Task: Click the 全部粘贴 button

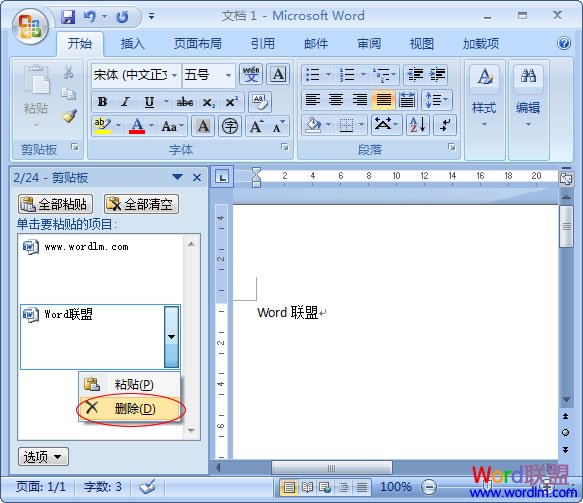Action: (55, 204)
